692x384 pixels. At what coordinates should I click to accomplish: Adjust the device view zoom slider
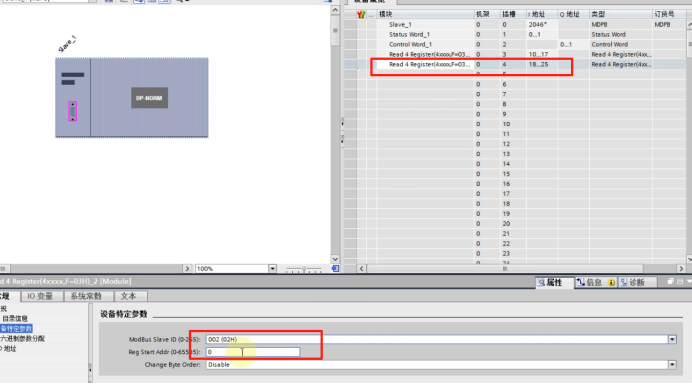[304, 269]
